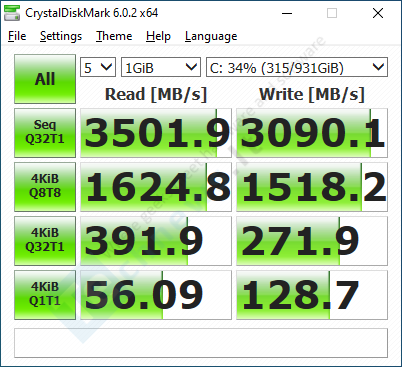402x367 pixels.
Task: Select the 4KiB Q32T1 read result 391.9
Action: (156, 241)
